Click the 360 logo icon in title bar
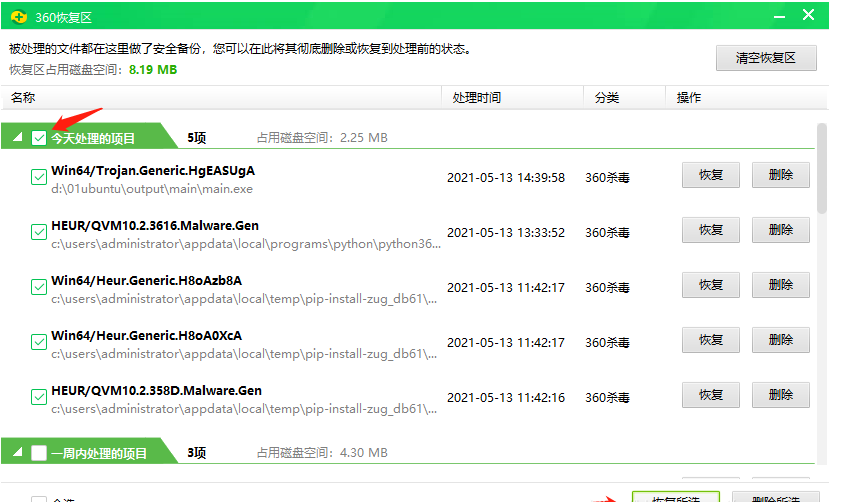Image resolution: width=842 pixels, height=502 pixels. [x=18, y=16]
